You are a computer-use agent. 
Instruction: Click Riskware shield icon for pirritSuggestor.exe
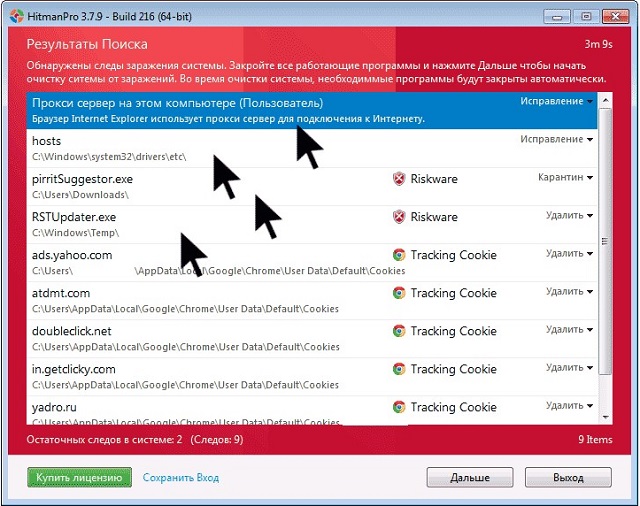coord(399,179)
